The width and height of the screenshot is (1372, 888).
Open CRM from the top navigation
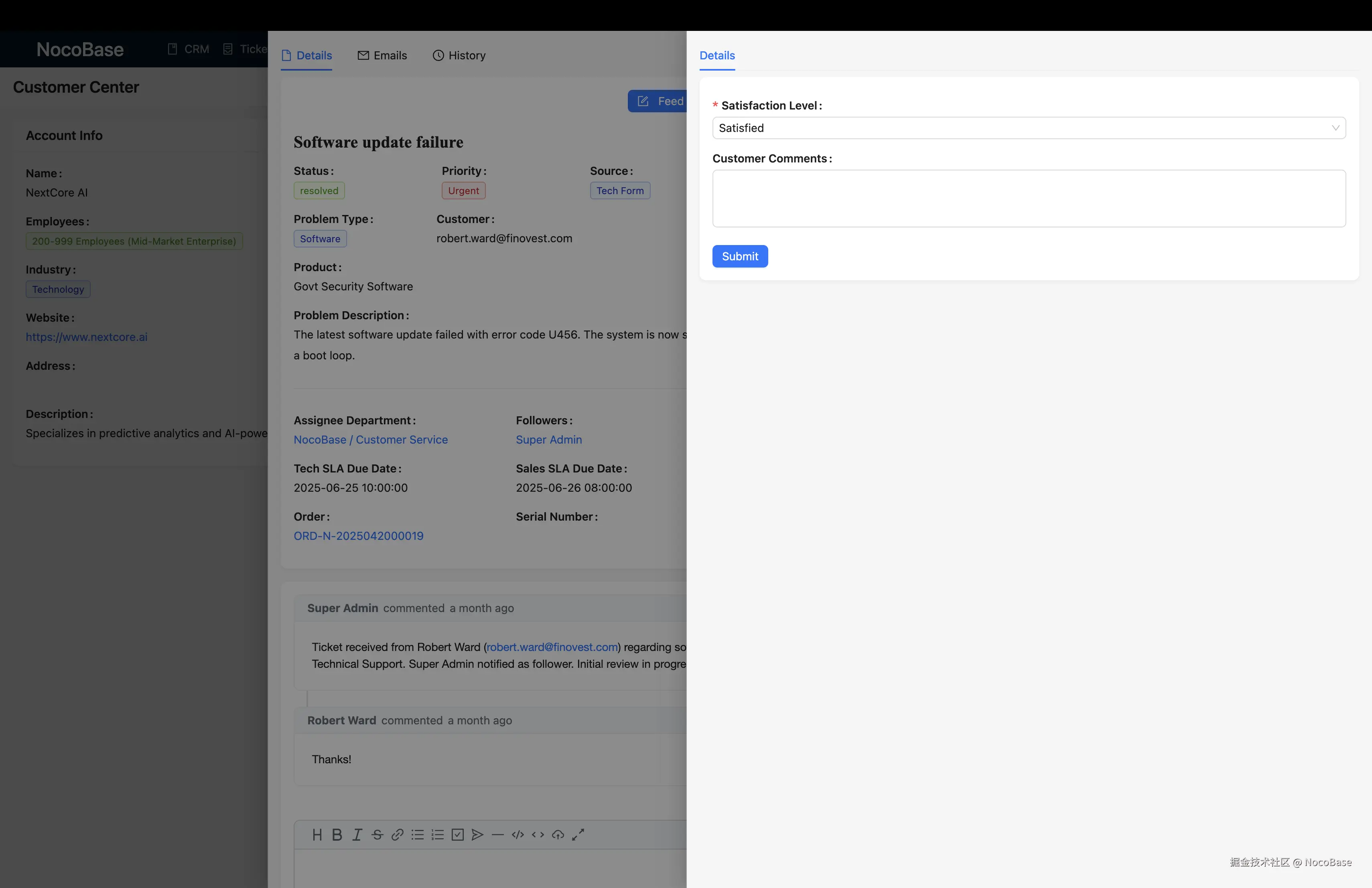coord(196,49)
